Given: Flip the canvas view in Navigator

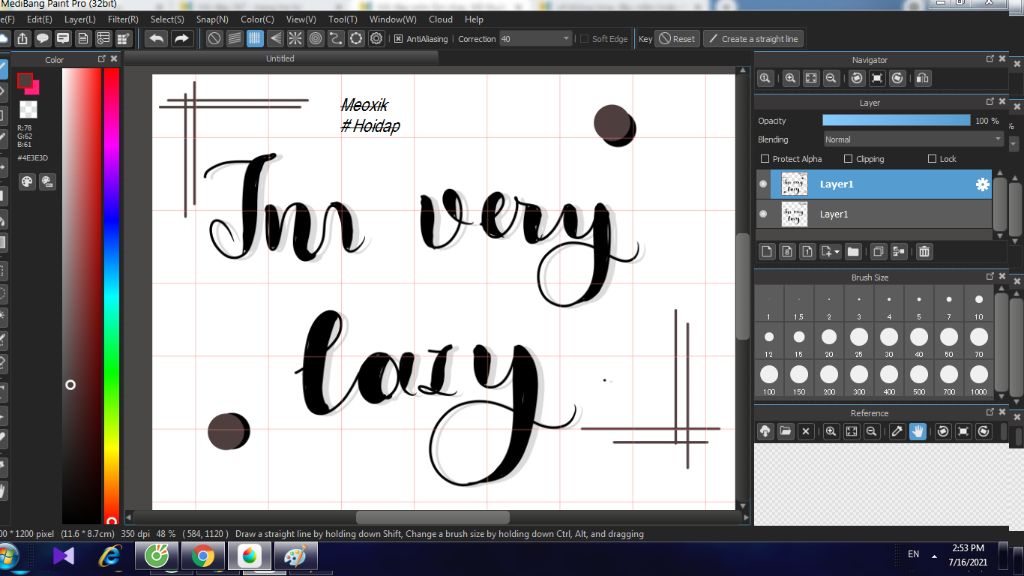Looking at the screenshot, I should pos(922,78).
